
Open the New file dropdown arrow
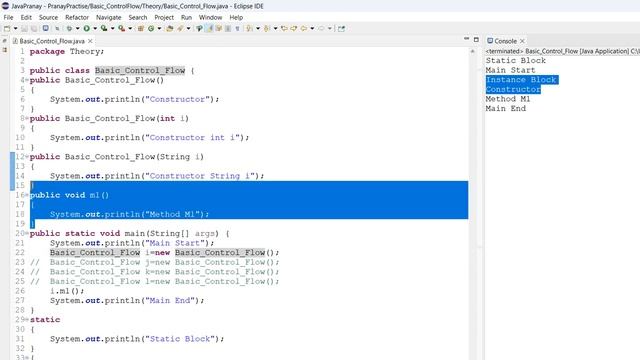click(x=16, y=29)
